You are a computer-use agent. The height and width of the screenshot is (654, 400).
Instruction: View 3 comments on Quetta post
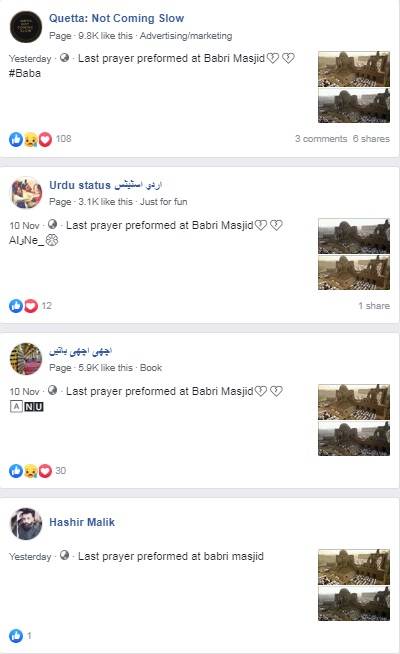click(321, 138)
